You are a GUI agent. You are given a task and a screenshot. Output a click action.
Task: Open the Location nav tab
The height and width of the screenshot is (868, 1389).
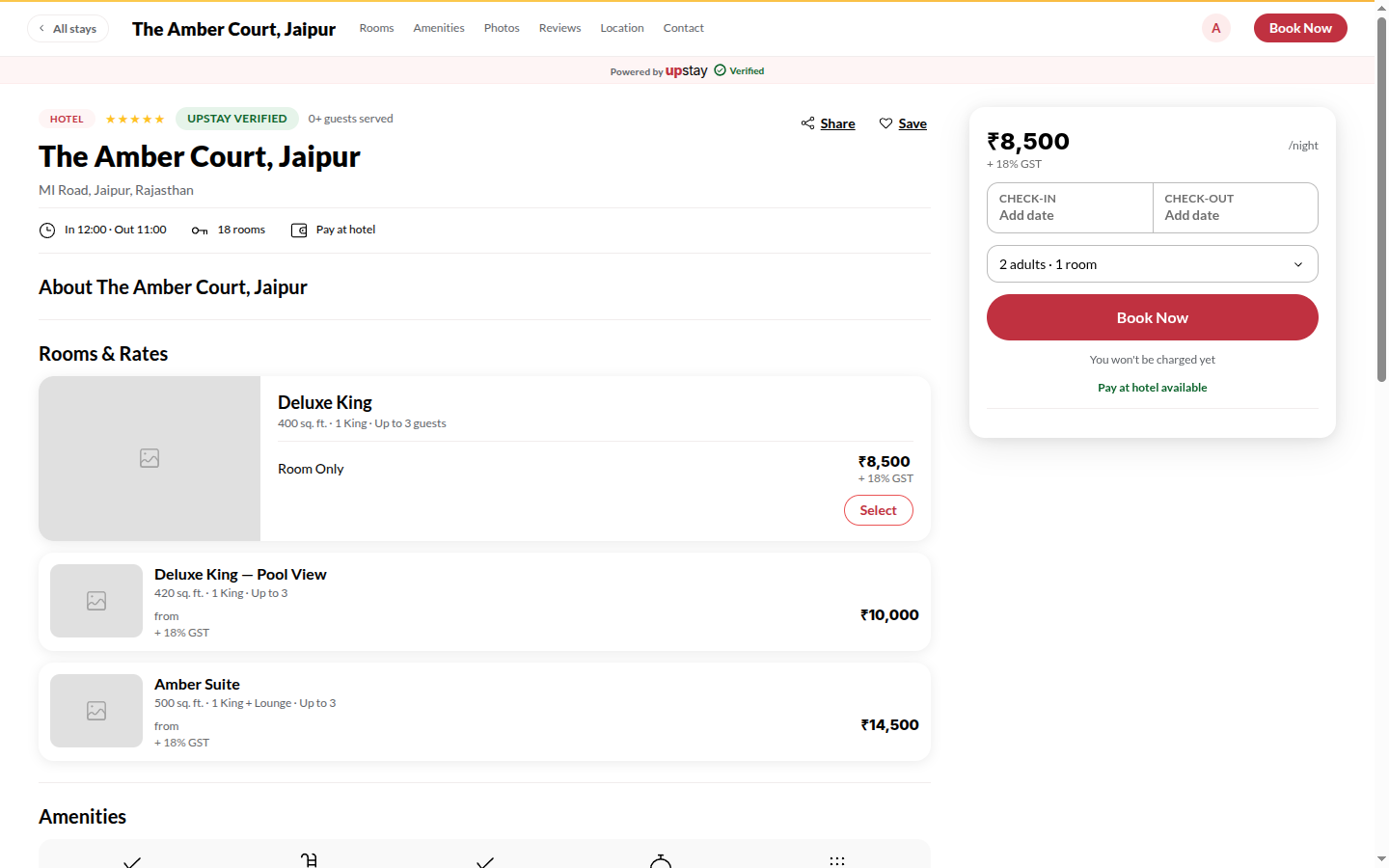622,28
